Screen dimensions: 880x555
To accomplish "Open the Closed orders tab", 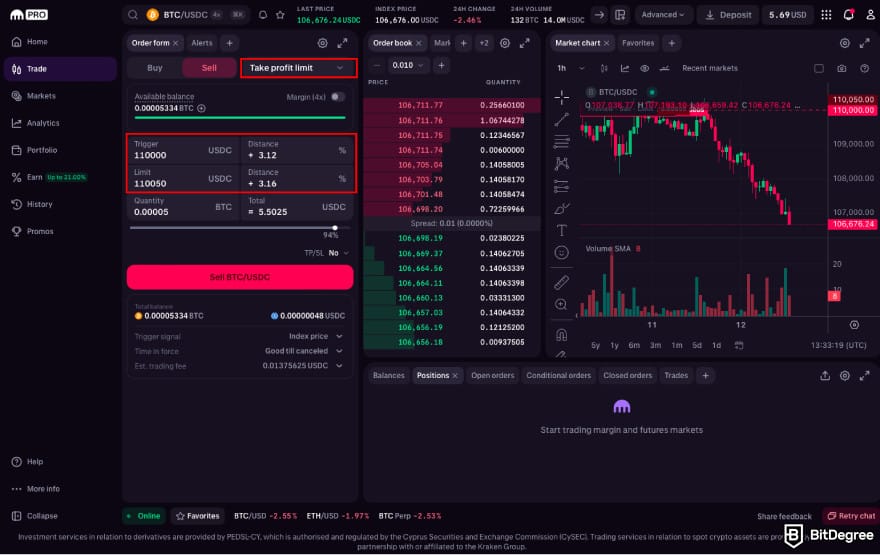I will [x=627, y=375].
